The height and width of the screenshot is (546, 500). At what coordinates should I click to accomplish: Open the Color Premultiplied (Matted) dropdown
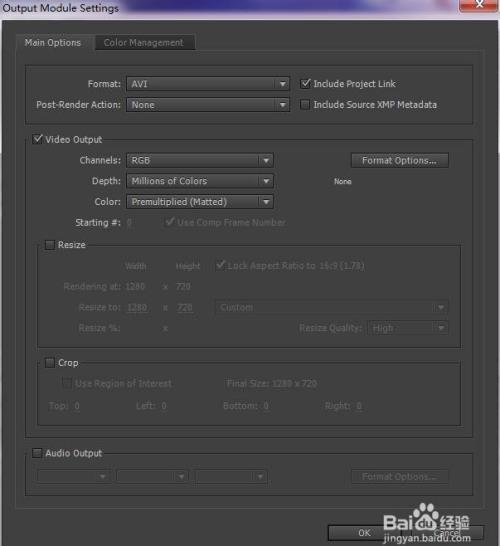(200, 202)
